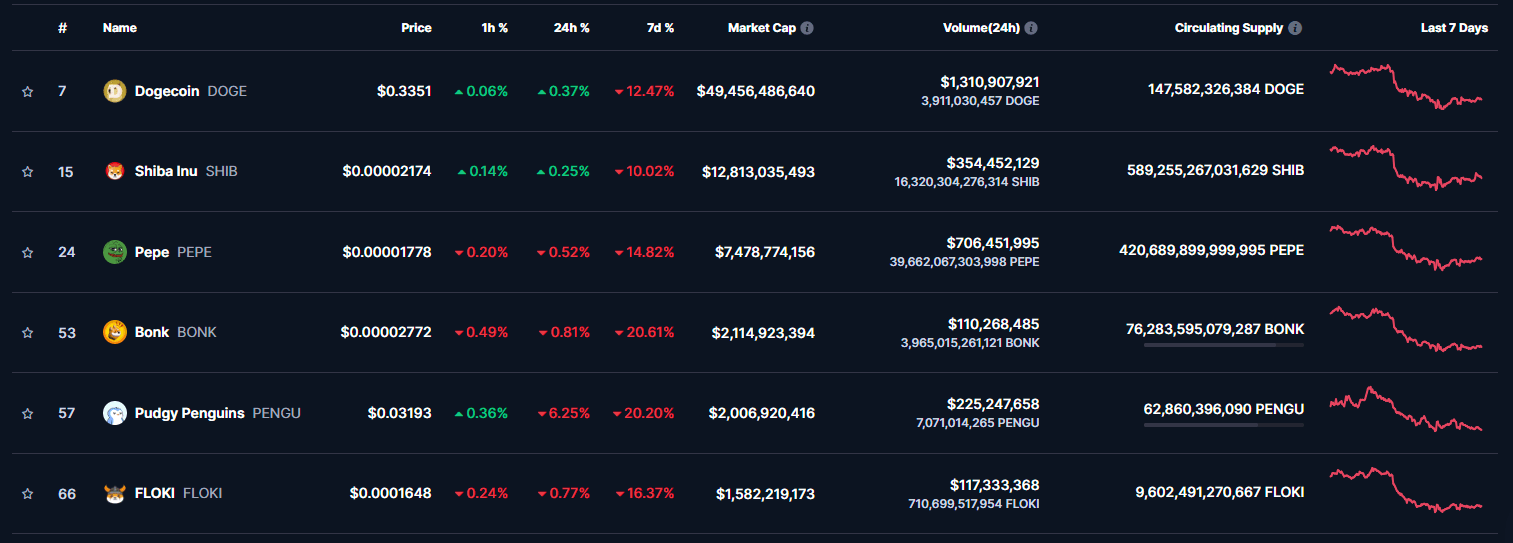This screenshot has width=1513, height=543.
Task: Click Bonk's circulating supply progress bar
Action: [1223, 345]
